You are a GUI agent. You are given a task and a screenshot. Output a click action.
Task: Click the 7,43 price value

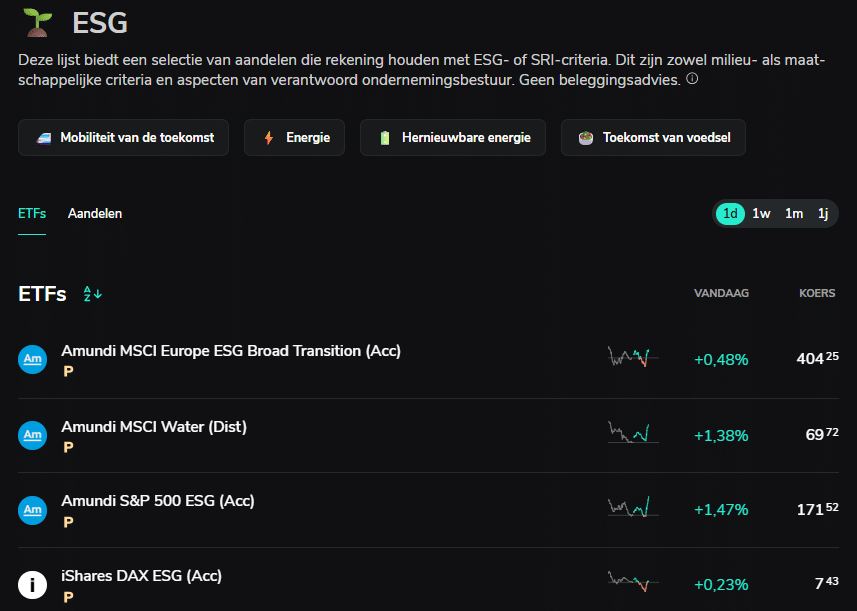826,583
